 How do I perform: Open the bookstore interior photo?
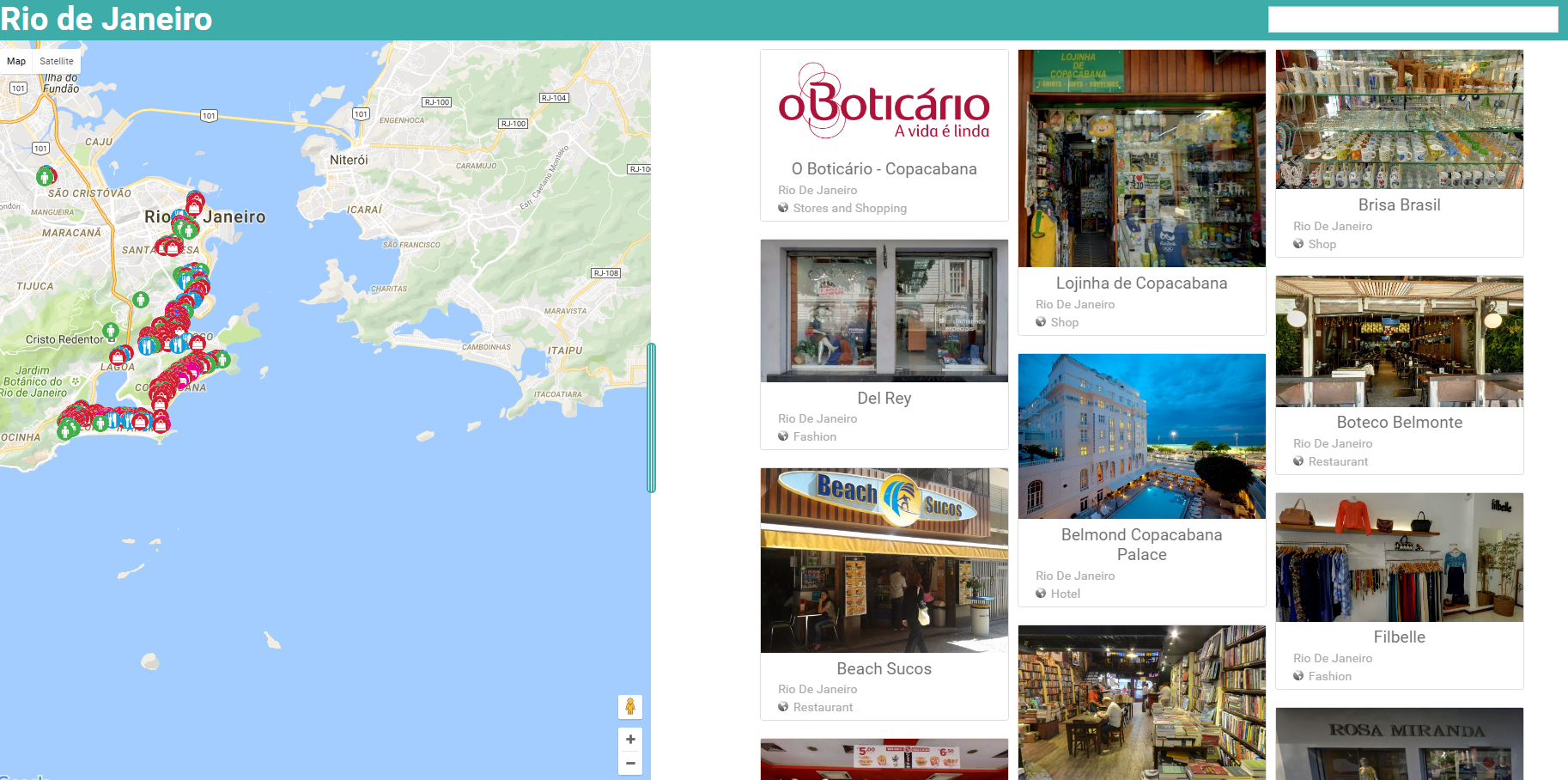click(x=1142, y=703)
